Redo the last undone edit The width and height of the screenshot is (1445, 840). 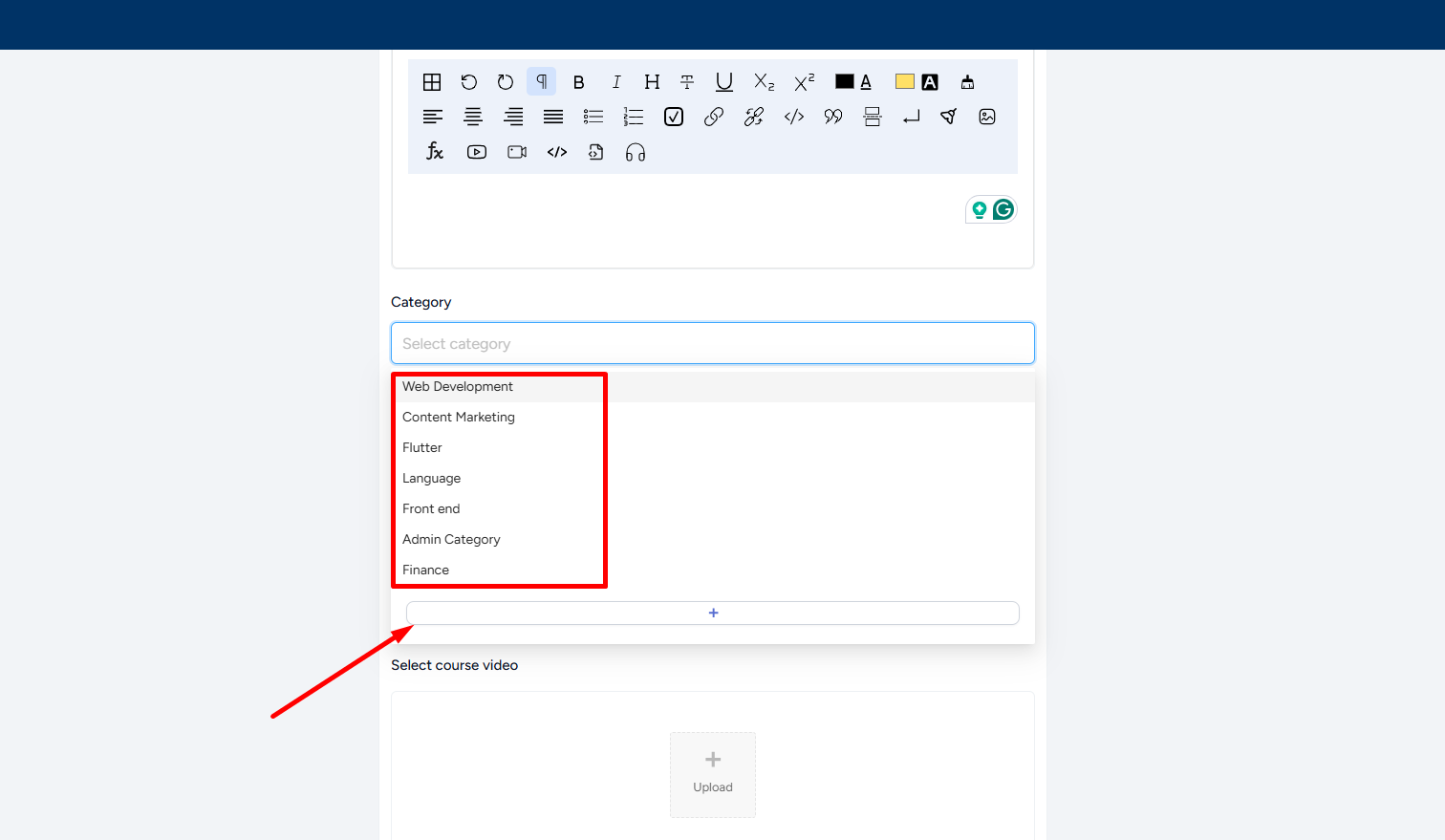505,82
